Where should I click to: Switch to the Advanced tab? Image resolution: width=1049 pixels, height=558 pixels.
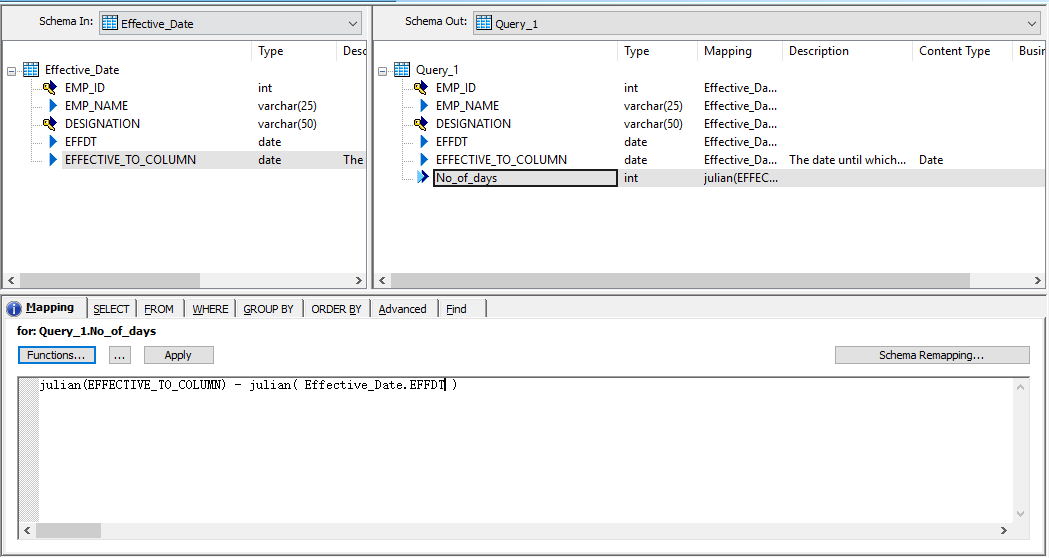(403, 309)
